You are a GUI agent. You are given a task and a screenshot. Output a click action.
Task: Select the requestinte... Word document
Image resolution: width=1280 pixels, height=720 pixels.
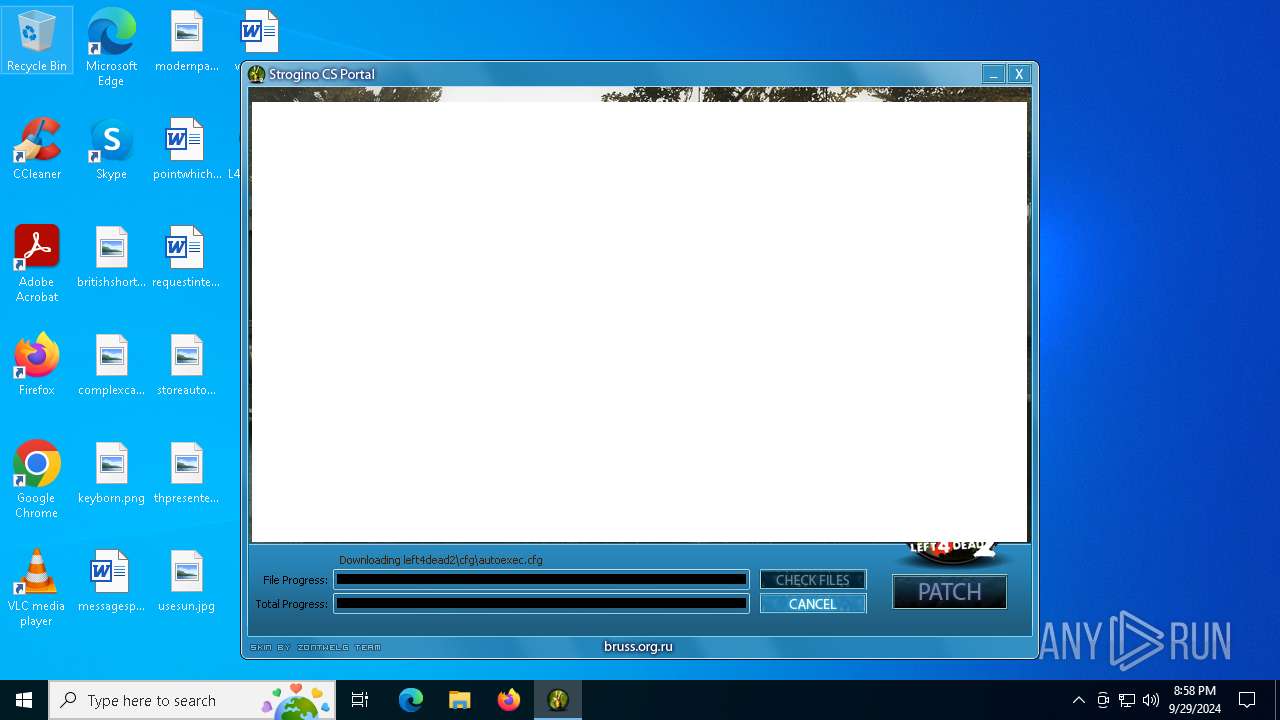click(187, 257)
